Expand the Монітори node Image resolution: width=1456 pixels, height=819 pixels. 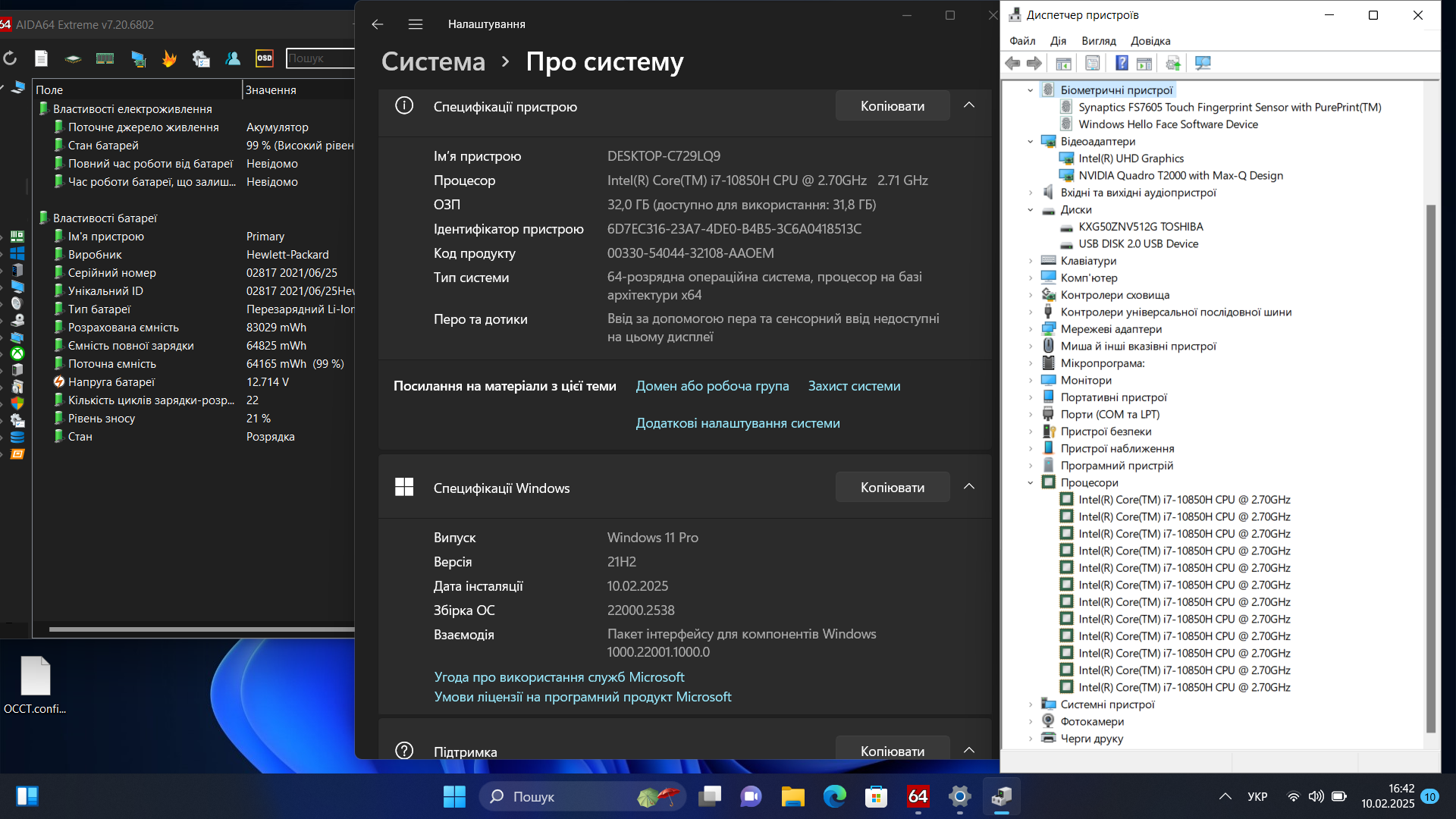pyautogui.click(x=1031, y=381)
